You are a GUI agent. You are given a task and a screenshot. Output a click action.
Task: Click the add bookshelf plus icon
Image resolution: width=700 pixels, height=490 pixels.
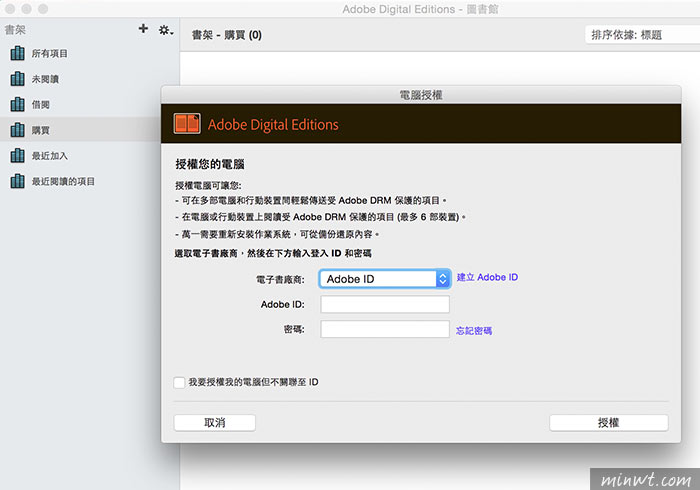coord(143,29)
